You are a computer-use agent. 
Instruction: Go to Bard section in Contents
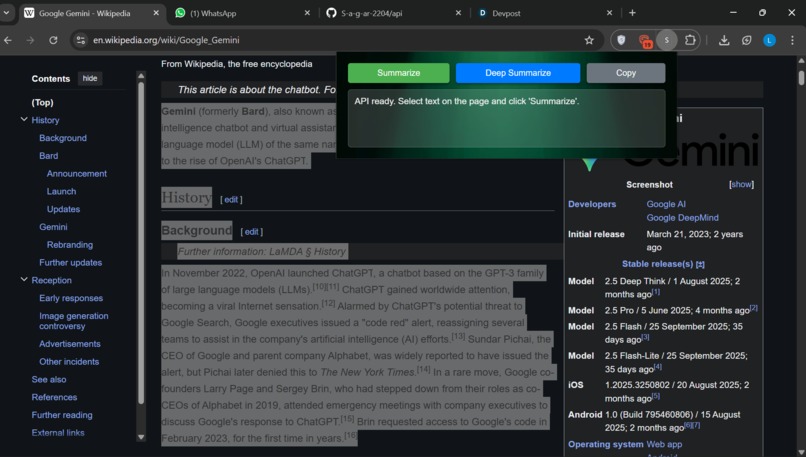(x=48, y=156)
